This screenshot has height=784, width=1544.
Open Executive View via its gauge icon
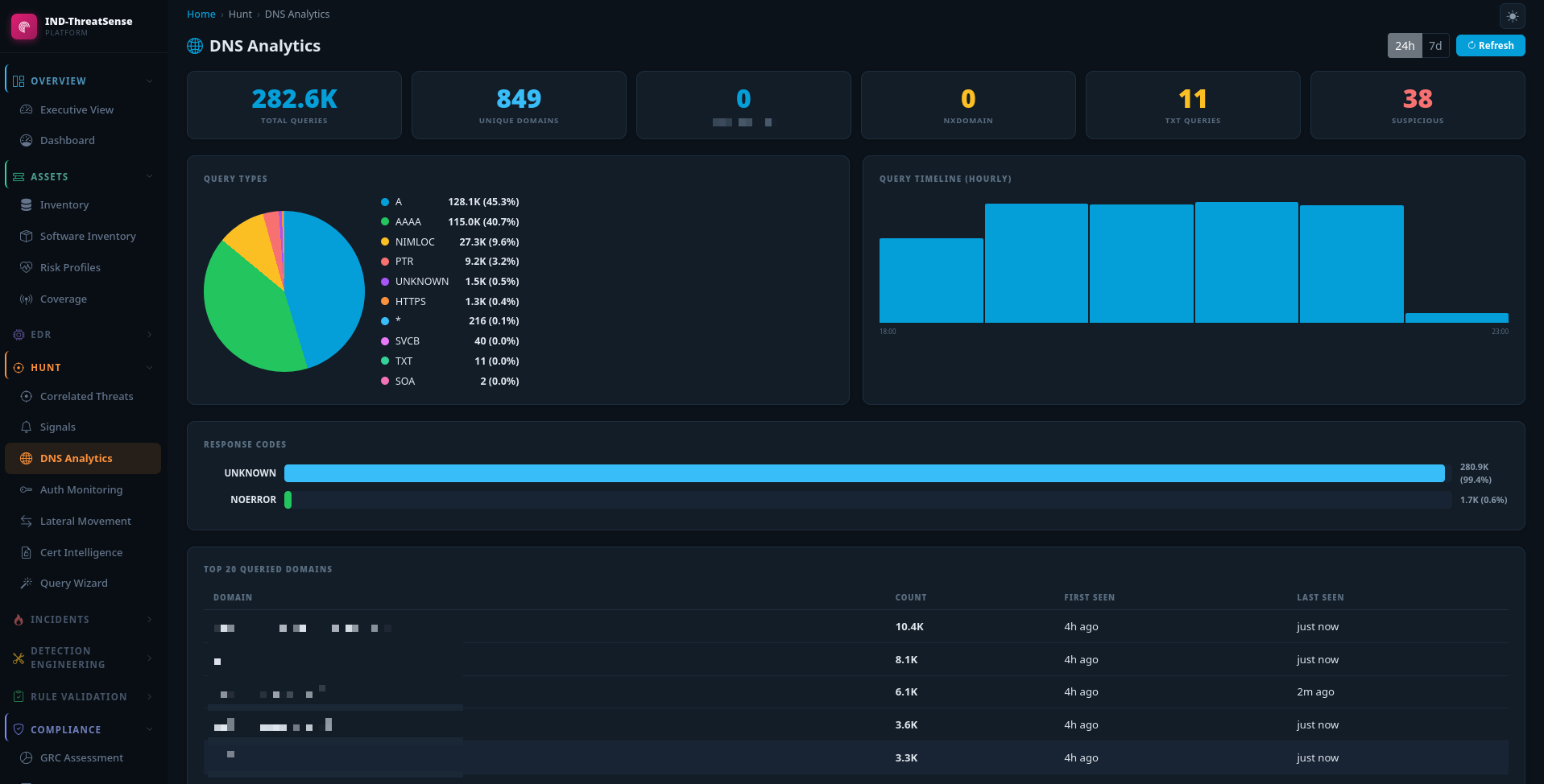[26, 110]
